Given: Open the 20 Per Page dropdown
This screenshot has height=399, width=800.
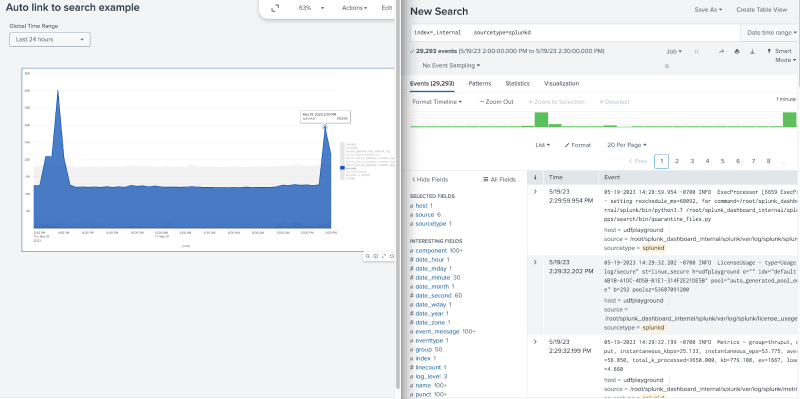Looking at the screenshot, I should tap(627, 145).
